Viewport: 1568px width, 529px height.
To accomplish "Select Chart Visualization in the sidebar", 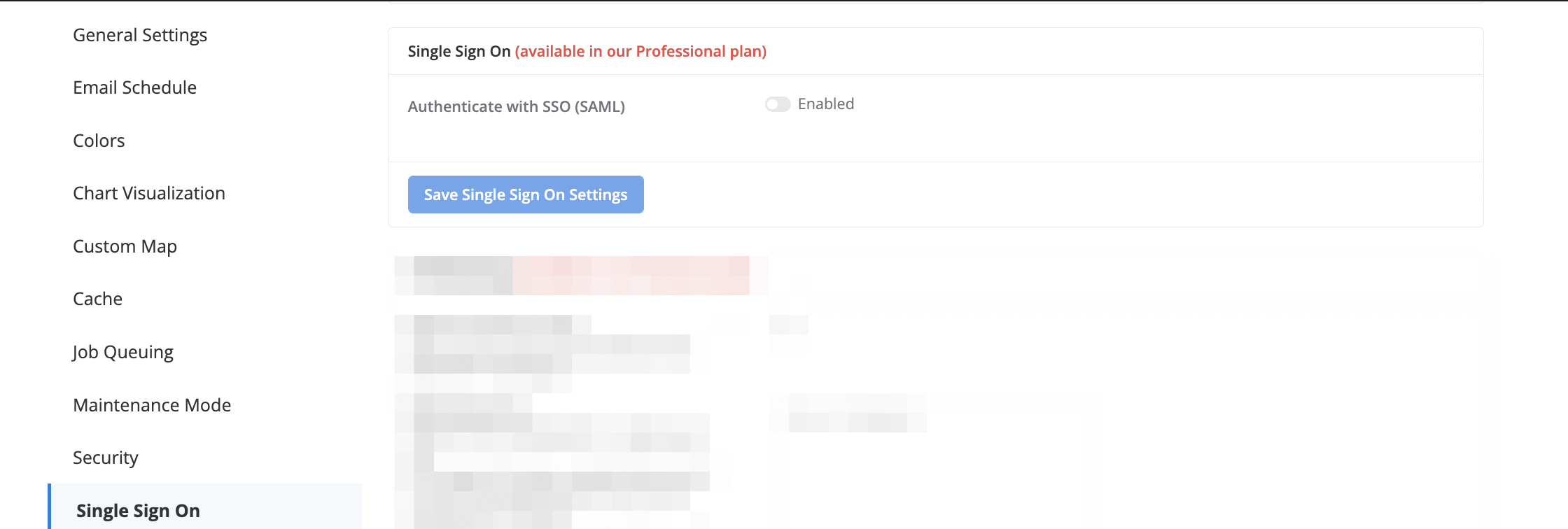I will [149, 193].
